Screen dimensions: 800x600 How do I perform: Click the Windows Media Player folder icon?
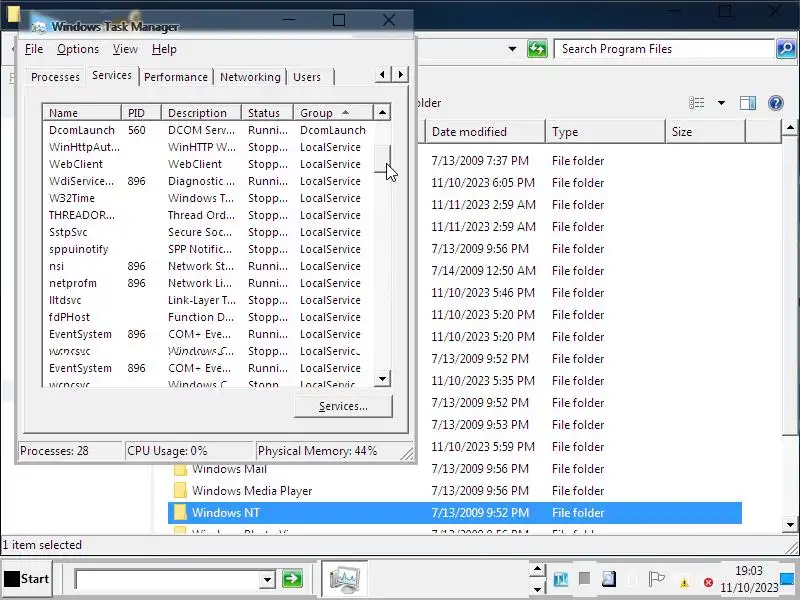click(180, 491)
